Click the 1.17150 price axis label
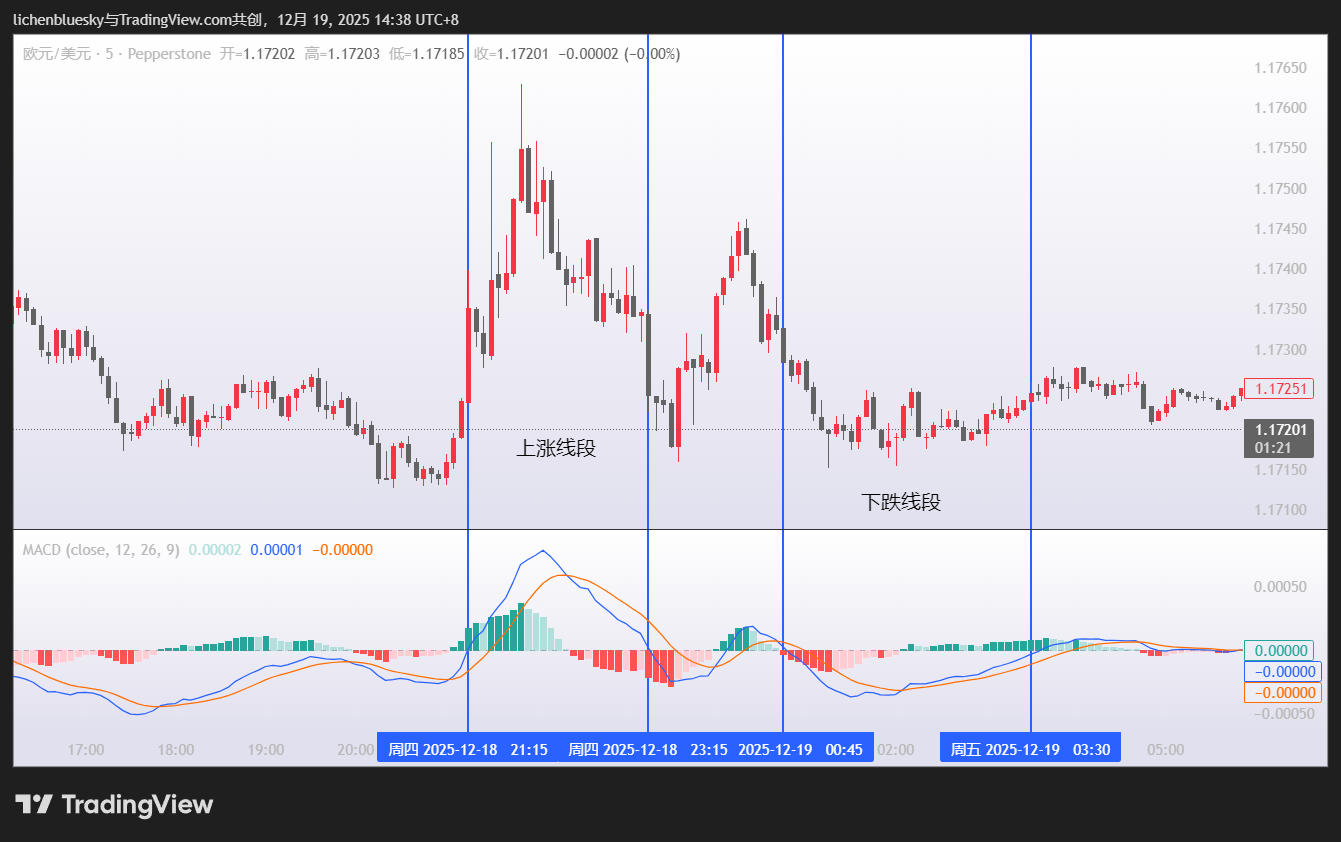Screen dimensions: 1341x842 coord(1280,470)
